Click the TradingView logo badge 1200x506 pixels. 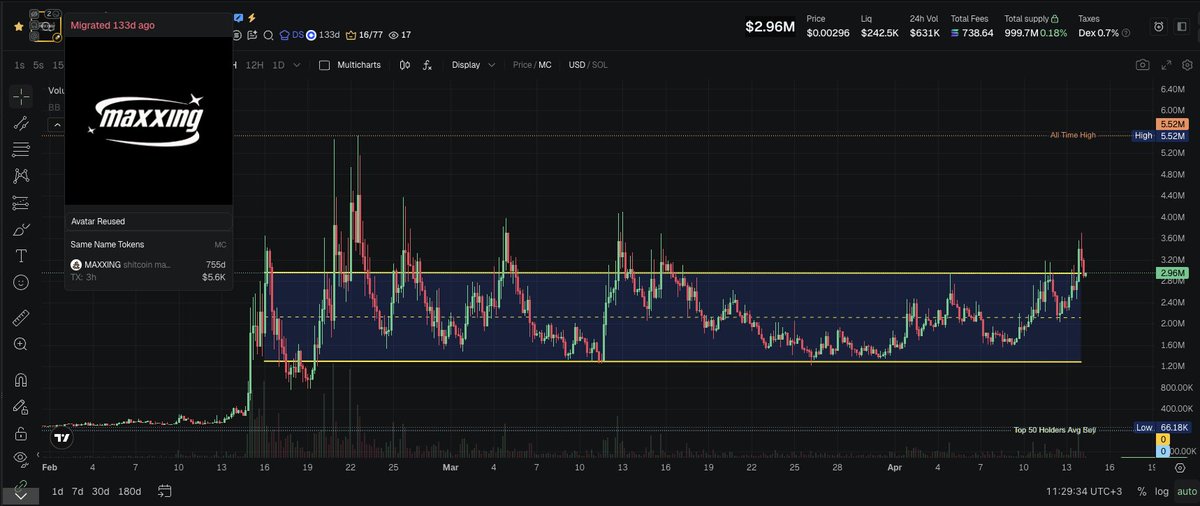coord(62,437)
